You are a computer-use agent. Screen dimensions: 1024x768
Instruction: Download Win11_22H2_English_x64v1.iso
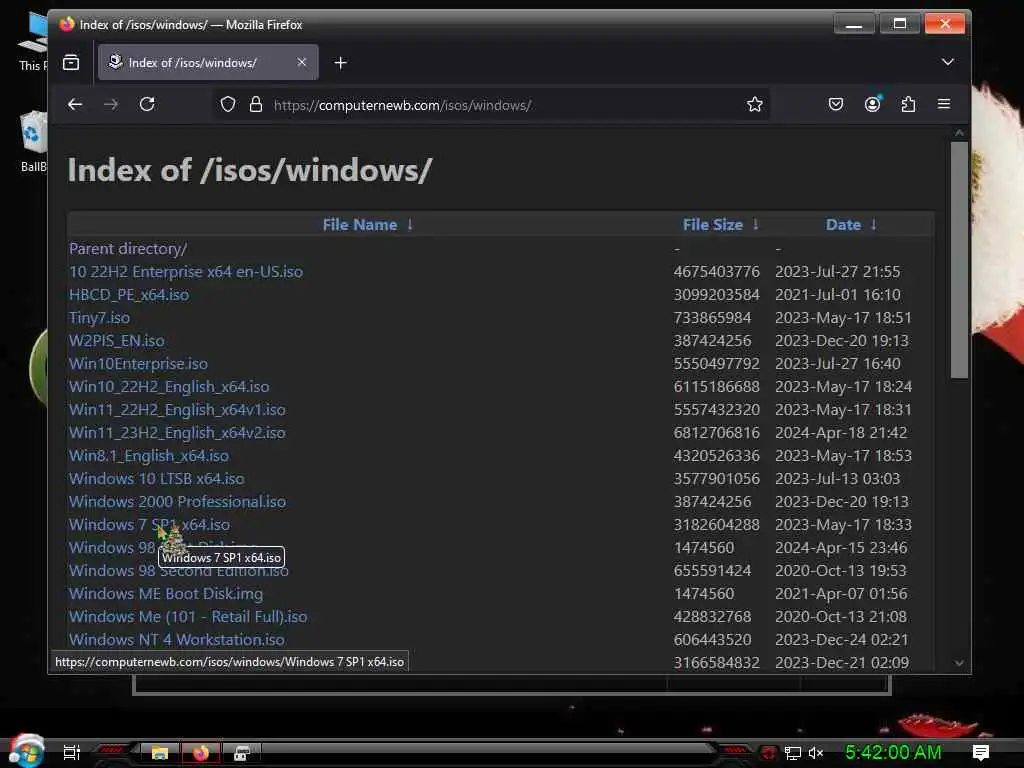pos(177,409)
